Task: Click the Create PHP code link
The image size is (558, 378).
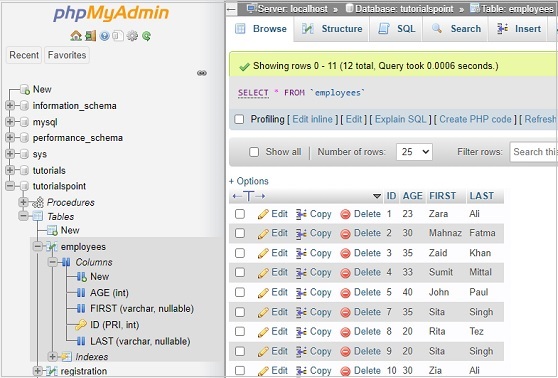Action: pos(475,119)
